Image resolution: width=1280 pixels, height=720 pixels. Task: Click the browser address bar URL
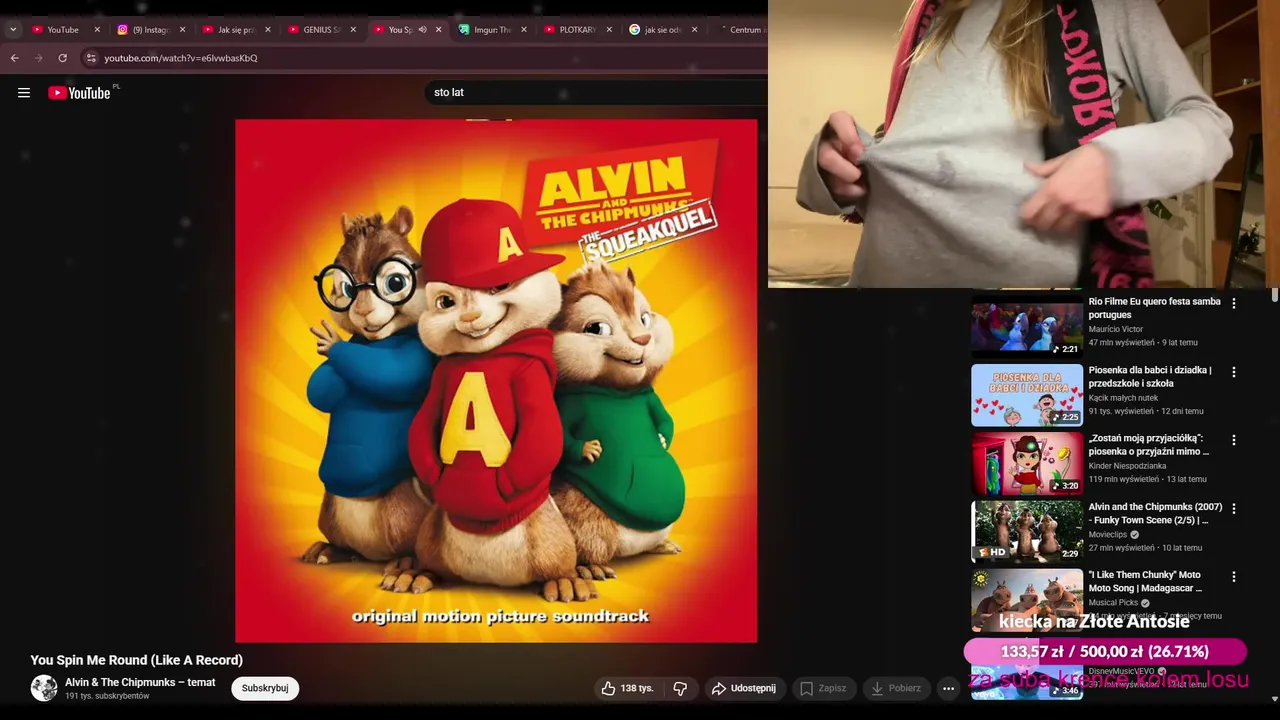(x=181, y=58)
